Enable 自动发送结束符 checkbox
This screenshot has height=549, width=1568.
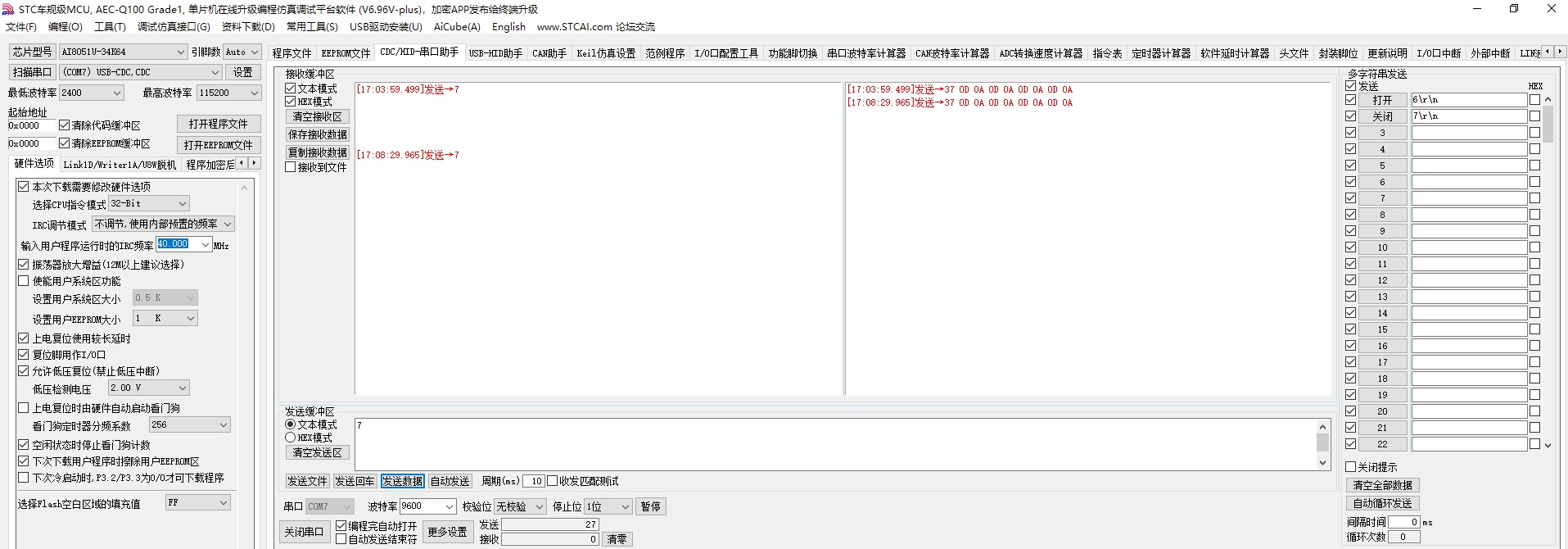click(341, 539)
